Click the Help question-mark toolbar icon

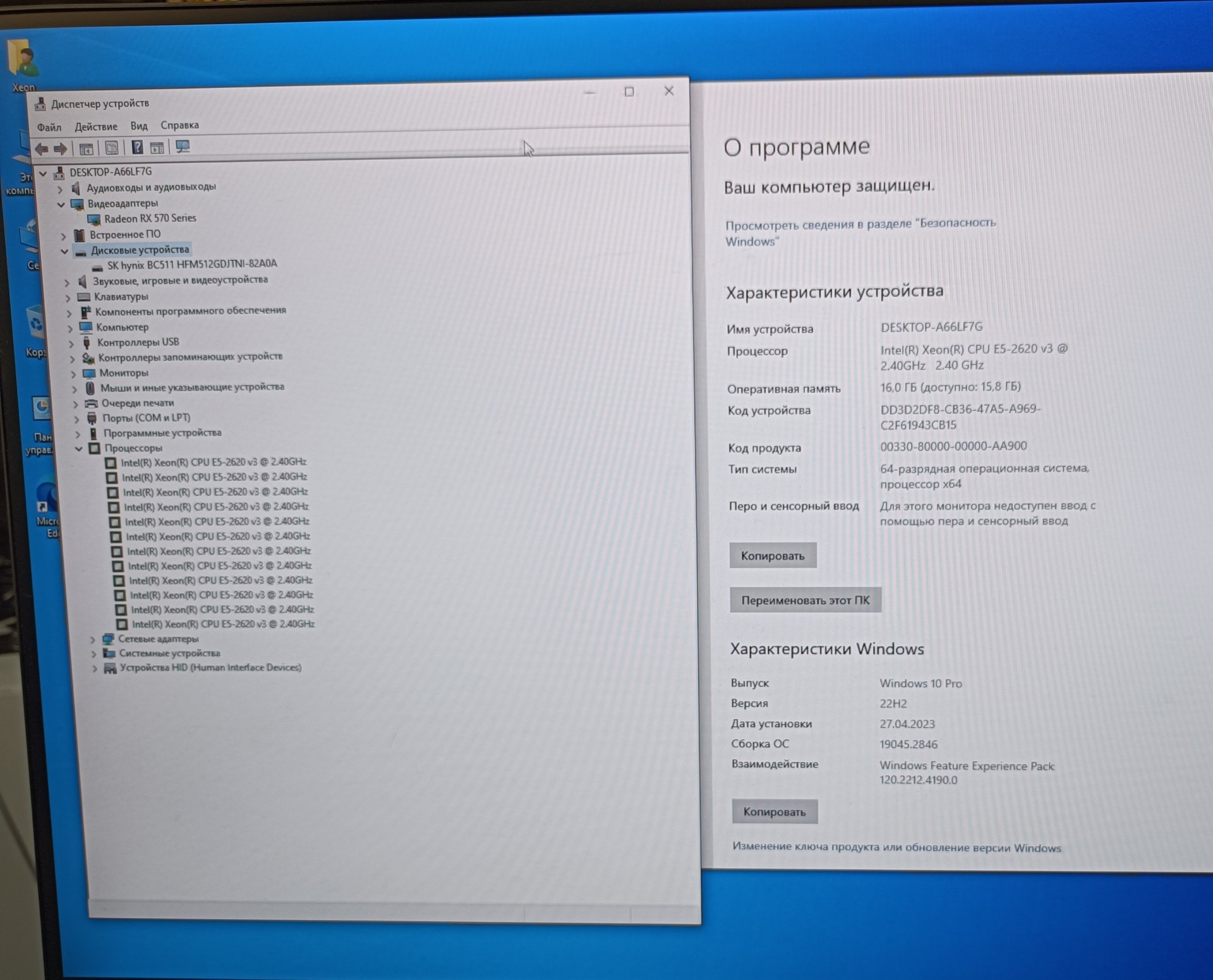[137, 148]
